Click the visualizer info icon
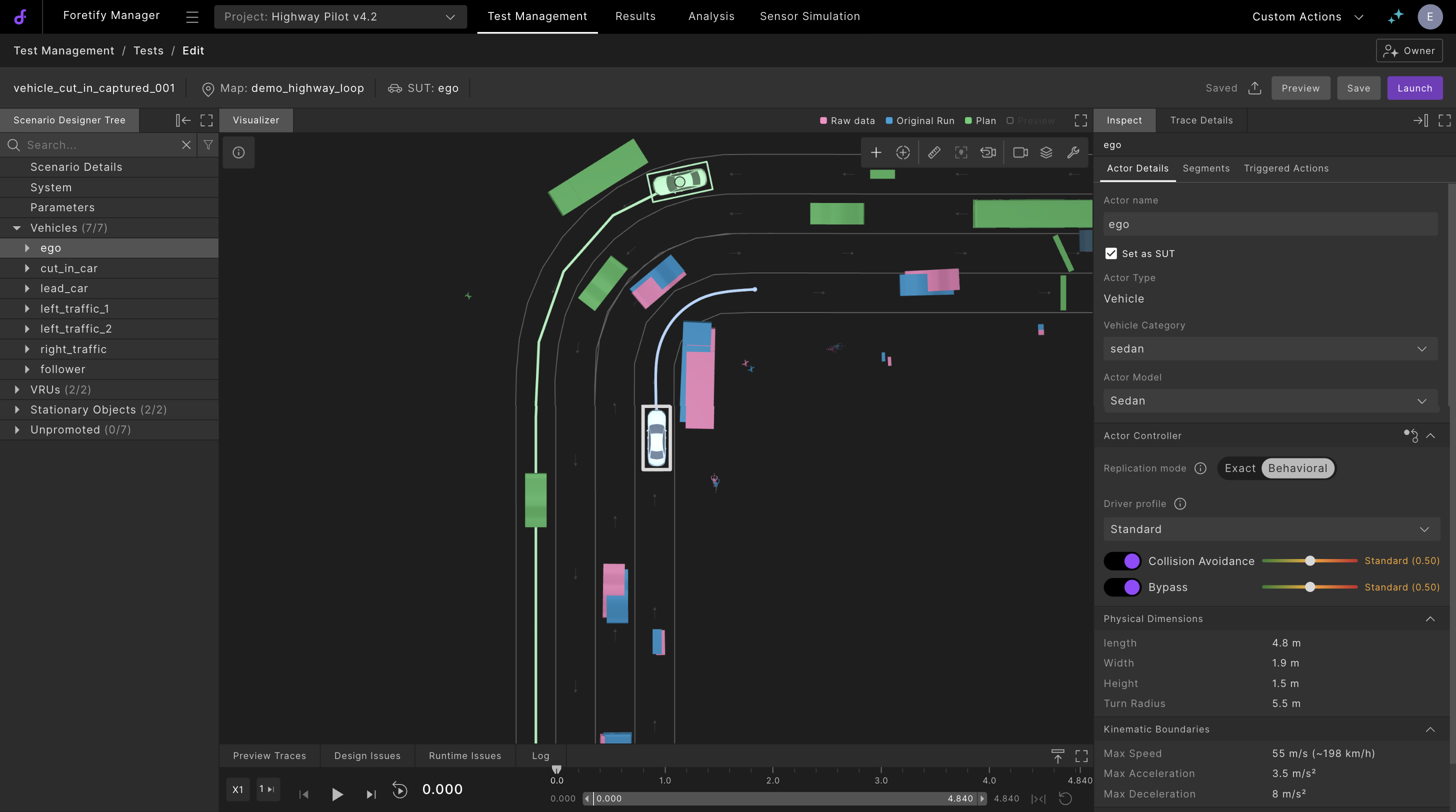1456x812 pixels. point(238,152)
